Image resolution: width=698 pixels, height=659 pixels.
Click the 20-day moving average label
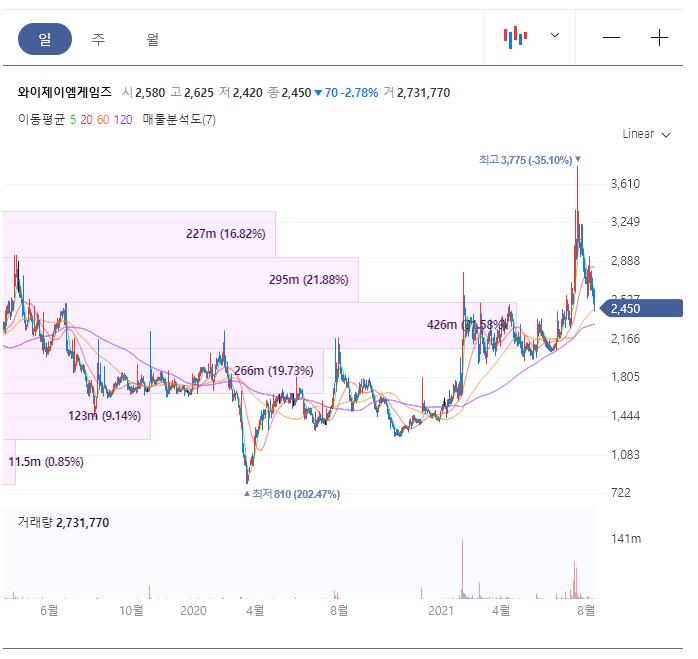pos(86,120)
